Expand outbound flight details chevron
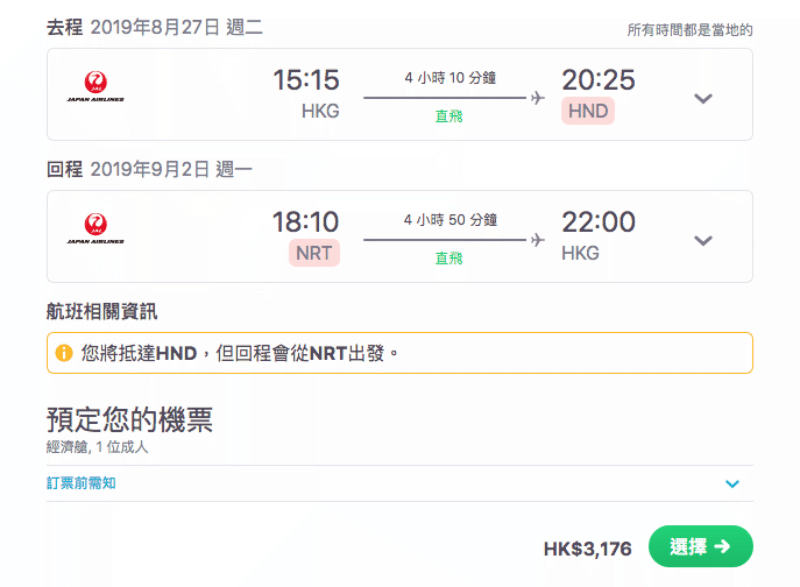The image size is (800, 587). click(703, 98)
